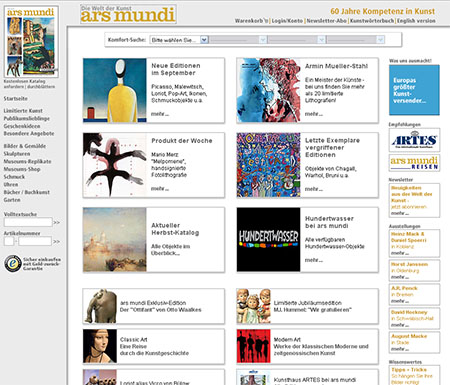The height and width of the screenshot is (385, 450).
Task: Open Besondere Angebote category
Action: (29, 133)
